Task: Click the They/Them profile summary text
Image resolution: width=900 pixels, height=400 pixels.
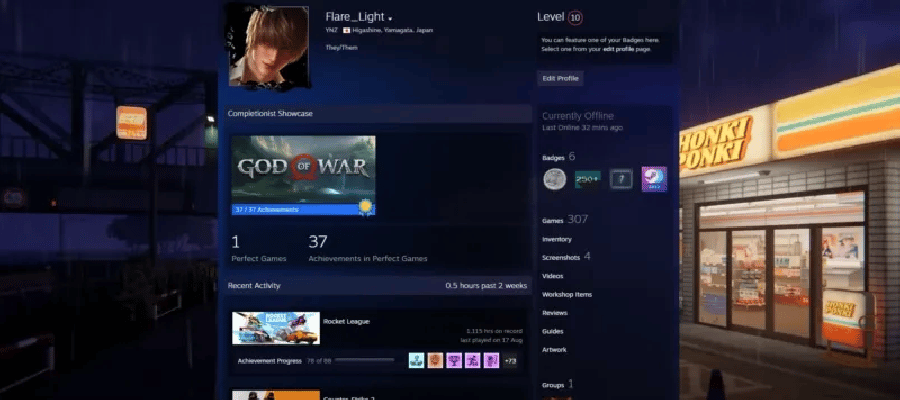Action: (341, 48)
